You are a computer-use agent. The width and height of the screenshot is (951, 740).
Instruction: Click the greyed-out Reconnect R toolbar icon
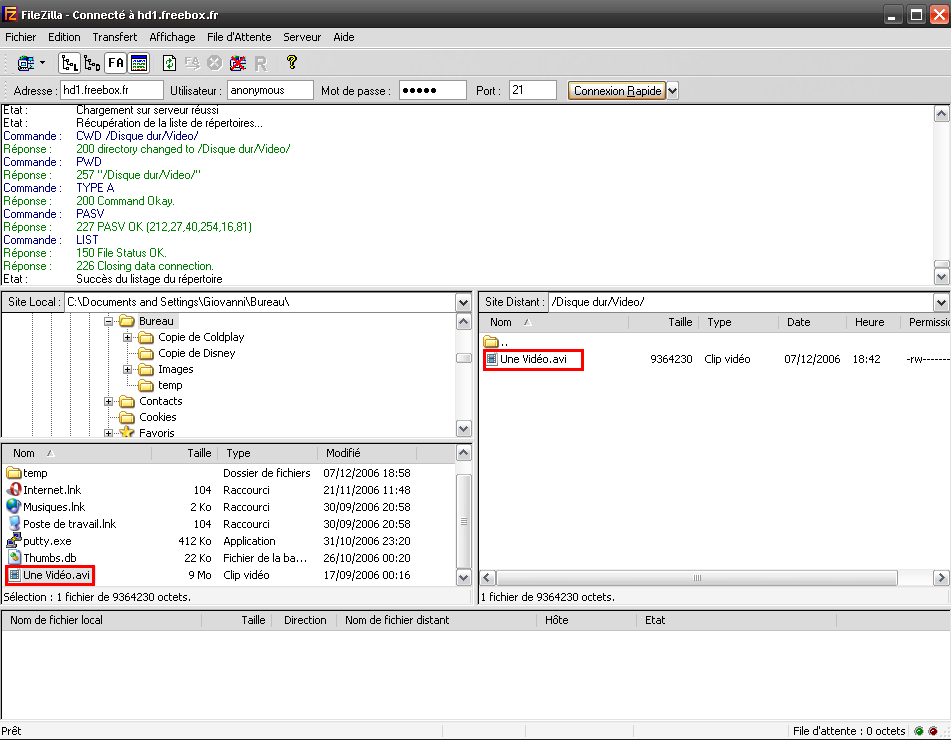261,63
